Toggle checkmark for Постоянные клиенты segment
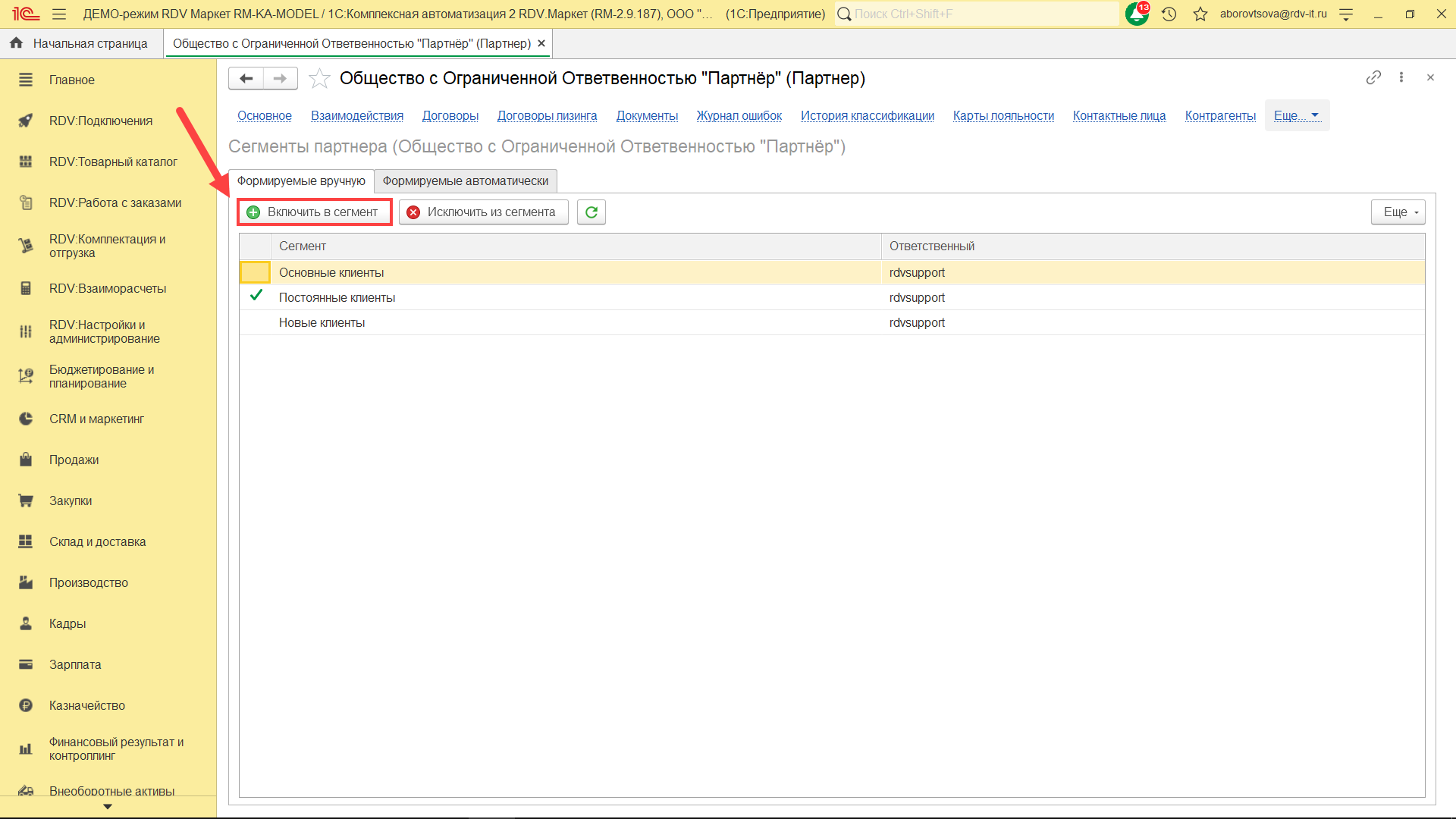The height and width of the screenshot is (819, 1456). point(256,297)
